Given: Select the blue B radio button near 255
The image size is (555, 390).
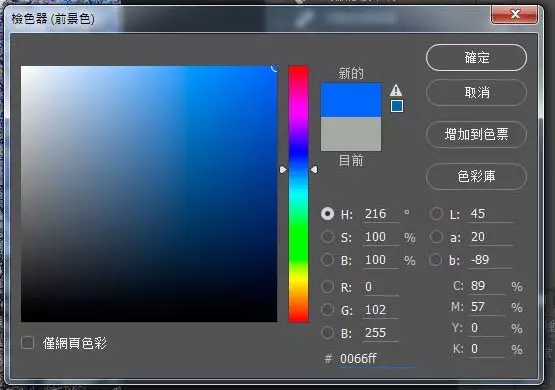Looking at the screenshot, I should (x=327, y=333).
